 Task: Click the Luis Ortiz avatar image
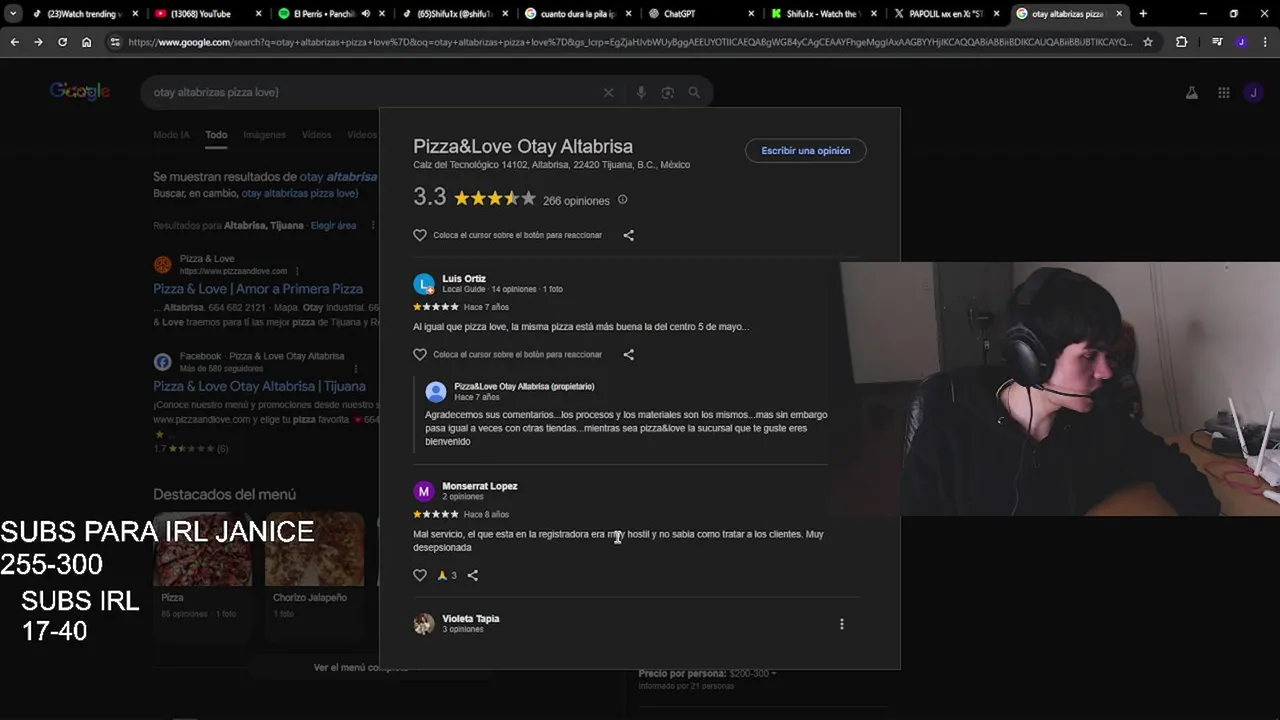click(424, 284)
